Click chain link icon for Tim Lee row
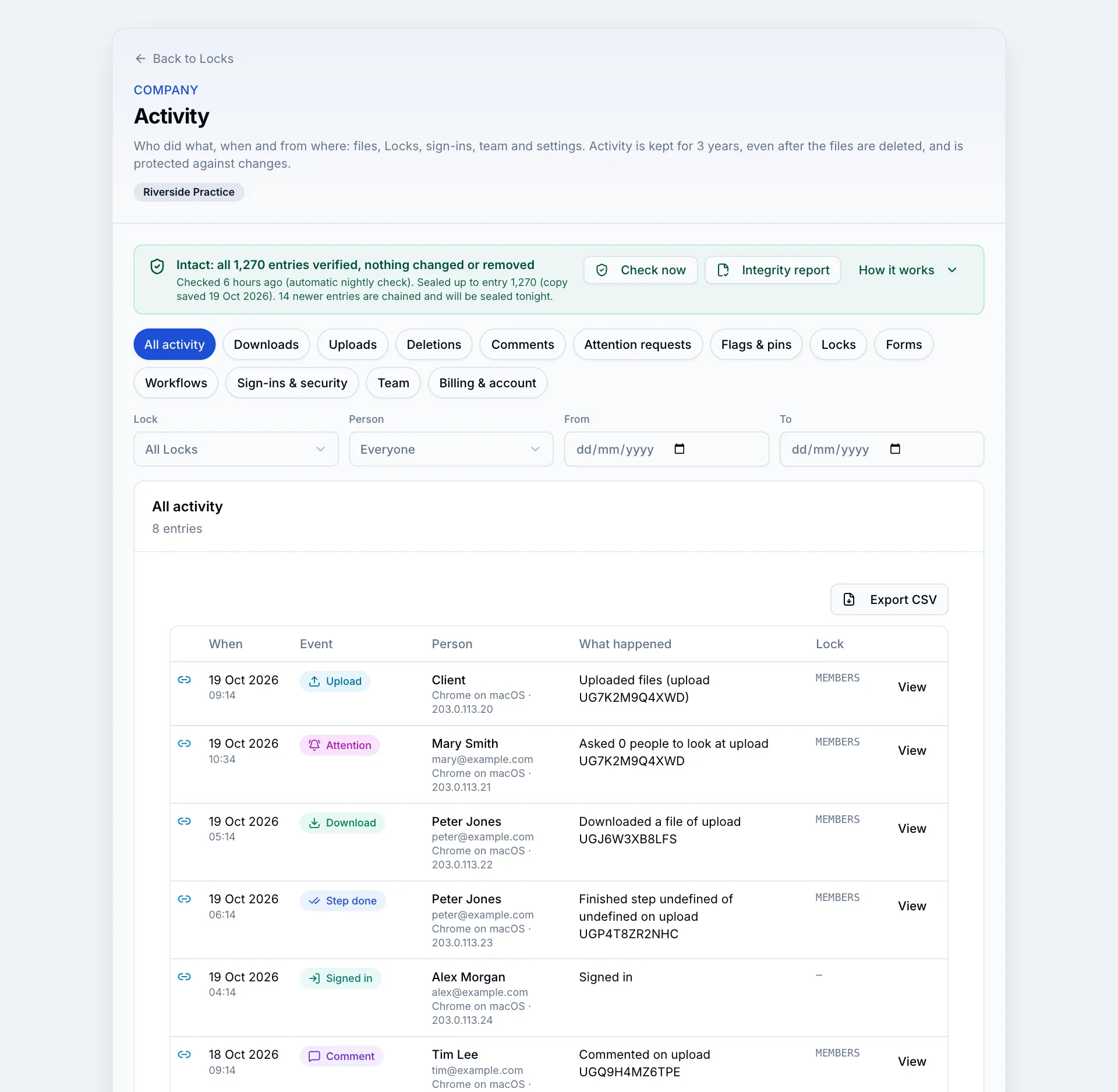The image size is (1118, 1092). click(x=185, y=1054)
